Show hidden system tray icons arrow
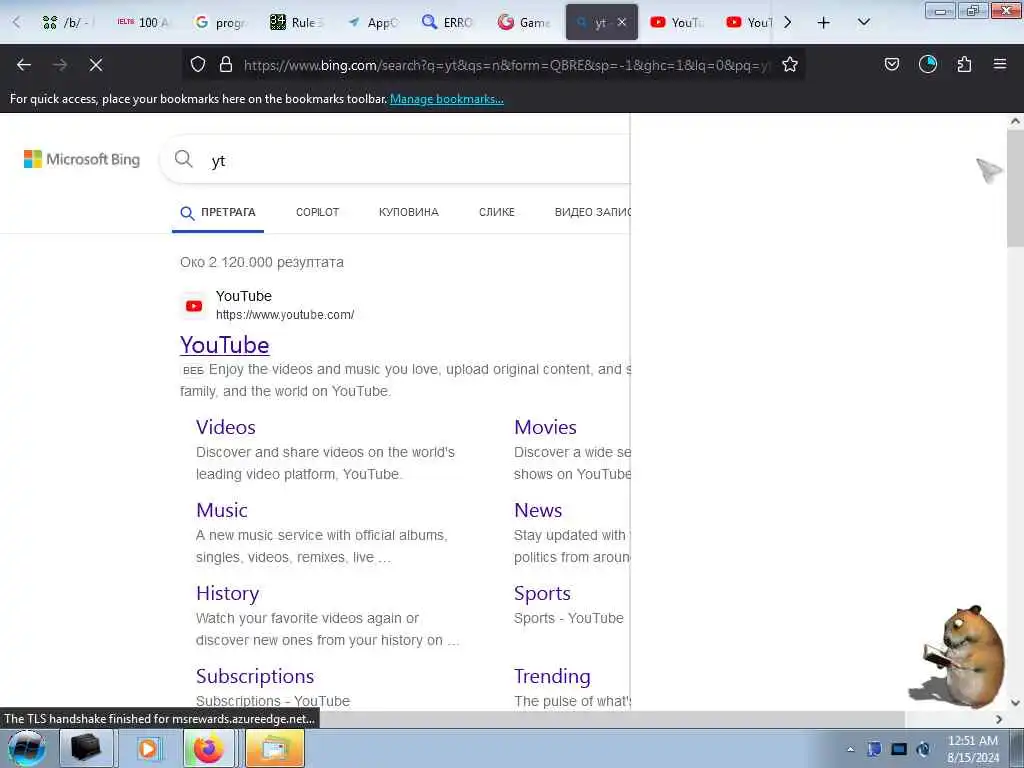 coord(850,749)
